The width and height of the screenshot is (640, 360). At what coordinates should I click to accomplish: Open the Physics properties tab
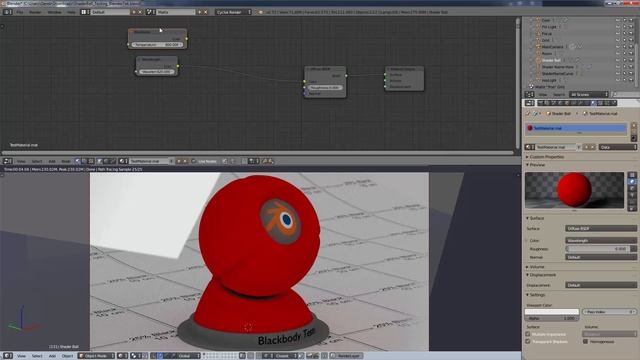[x=613, y=103]
